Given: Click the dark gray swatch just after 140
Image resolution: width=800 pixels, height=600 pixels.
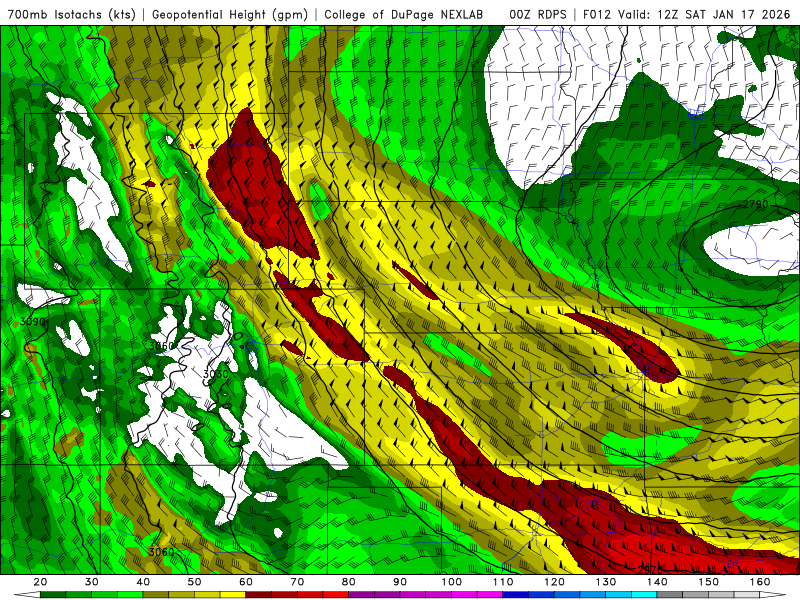Looking at the screenshot, I should 669,595.
